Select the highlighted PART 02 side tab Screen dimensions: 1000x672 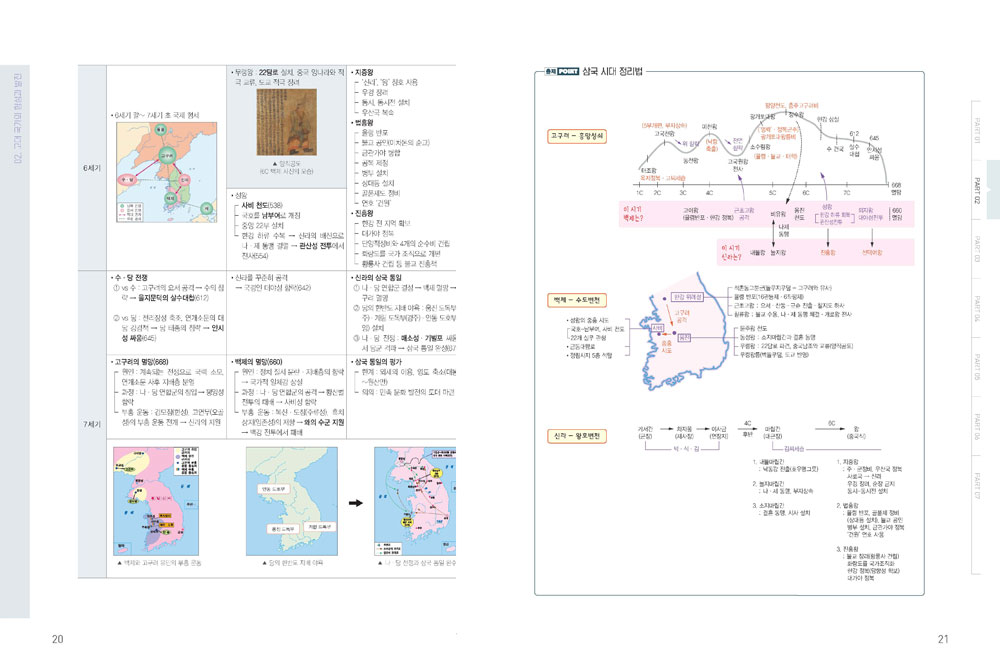click(x=977, y=190)
